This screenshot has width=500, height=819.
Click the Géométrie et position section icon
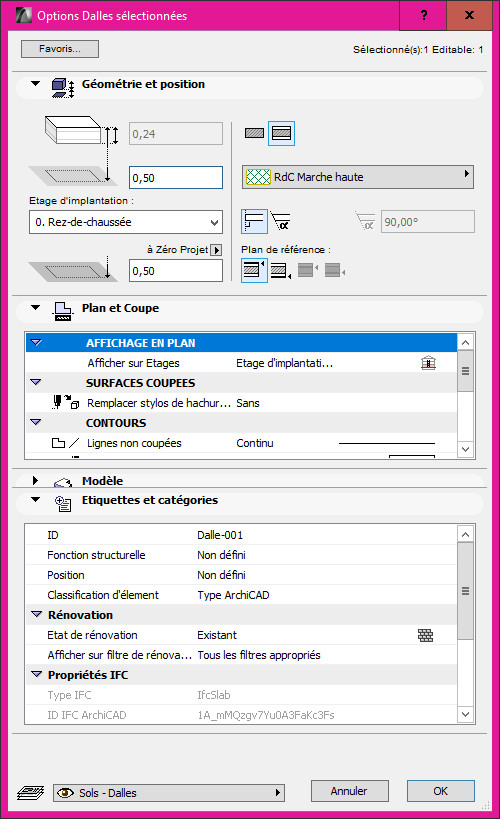[63, 88]
